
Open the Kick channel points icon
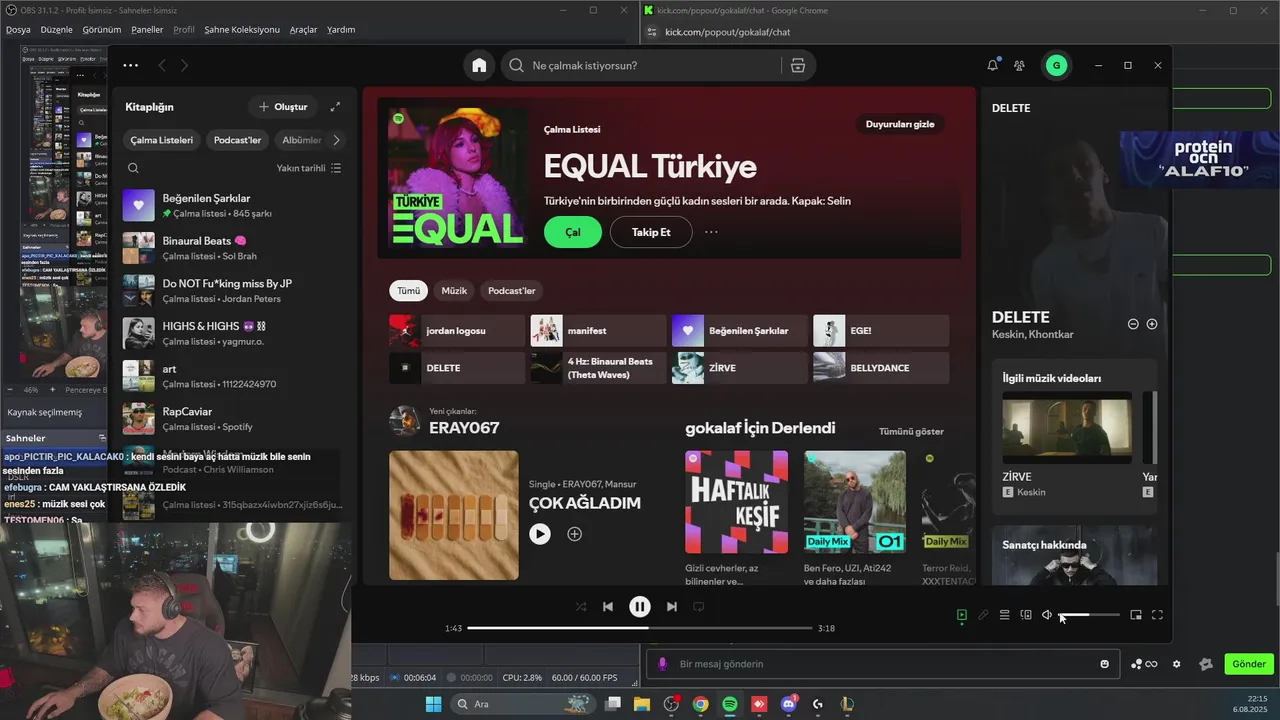1144,664
